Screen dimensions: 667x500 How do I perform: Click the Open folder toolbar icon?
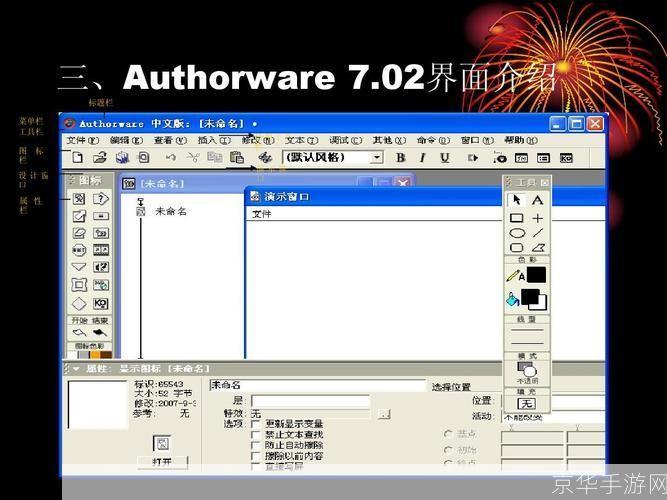pyautogui.click(x=100, y=157)
